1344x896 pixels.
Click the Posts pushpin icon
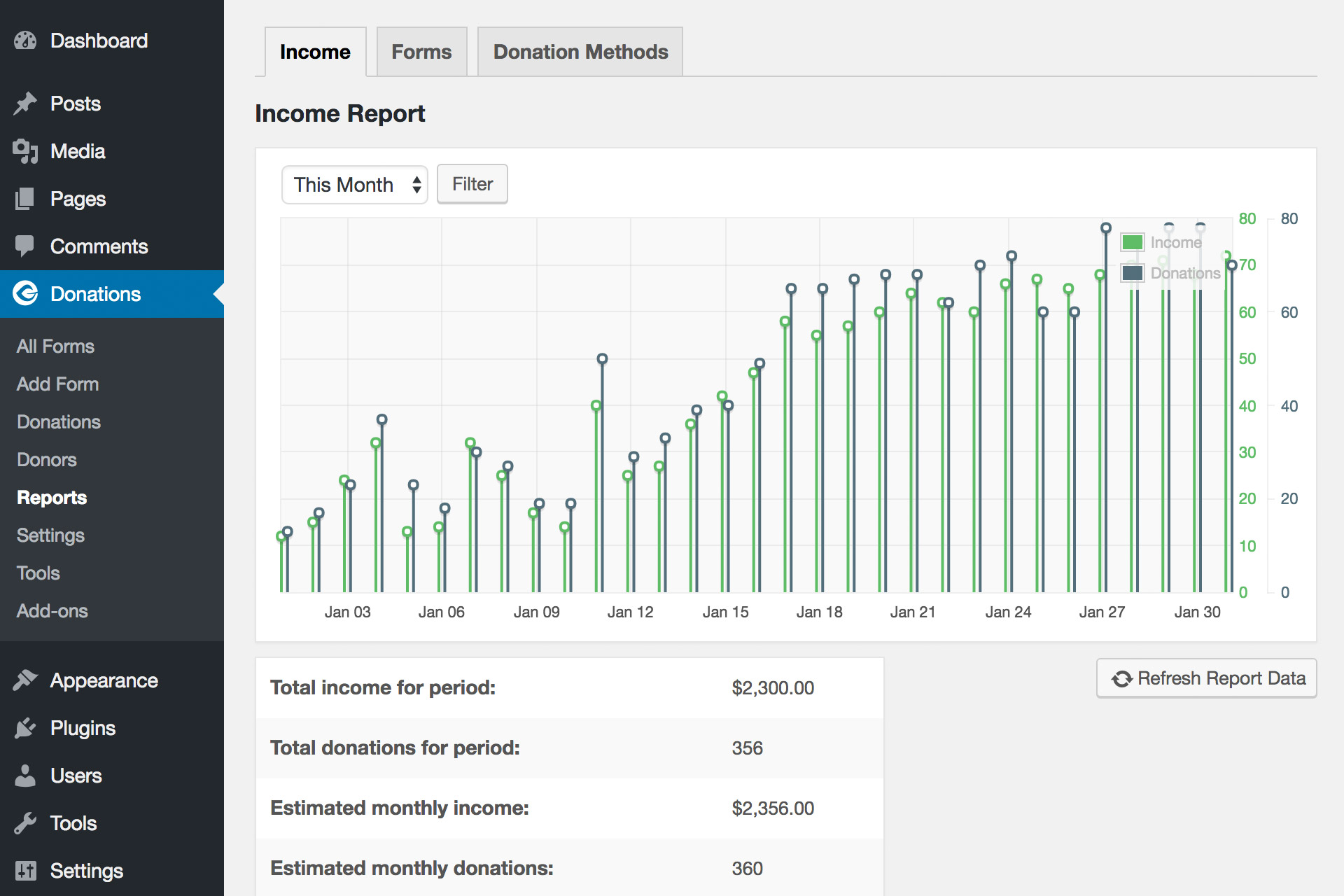point(25,104)
